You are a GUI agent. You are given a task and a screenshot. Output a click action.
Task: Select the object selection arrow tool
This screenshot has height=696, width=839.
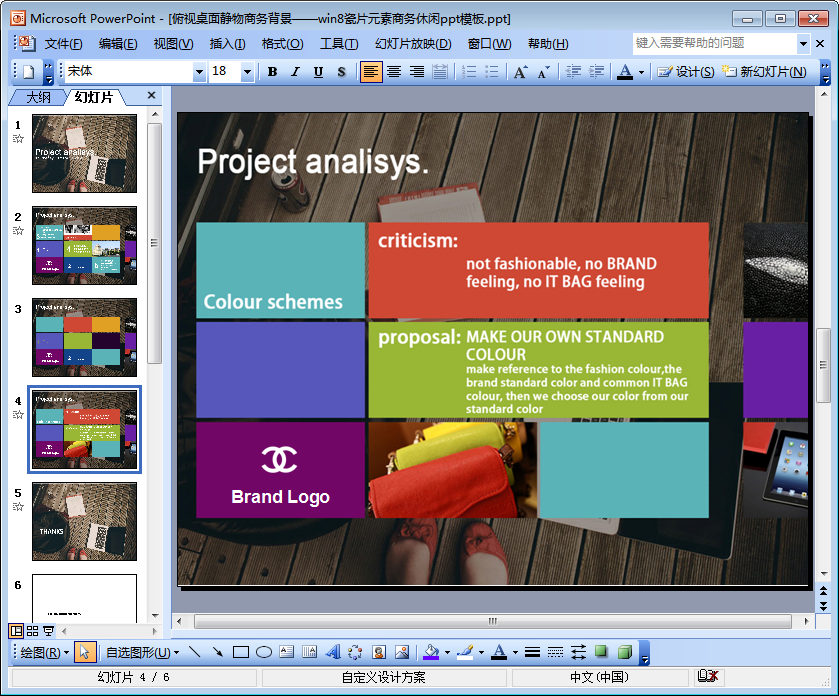point(85,652)
